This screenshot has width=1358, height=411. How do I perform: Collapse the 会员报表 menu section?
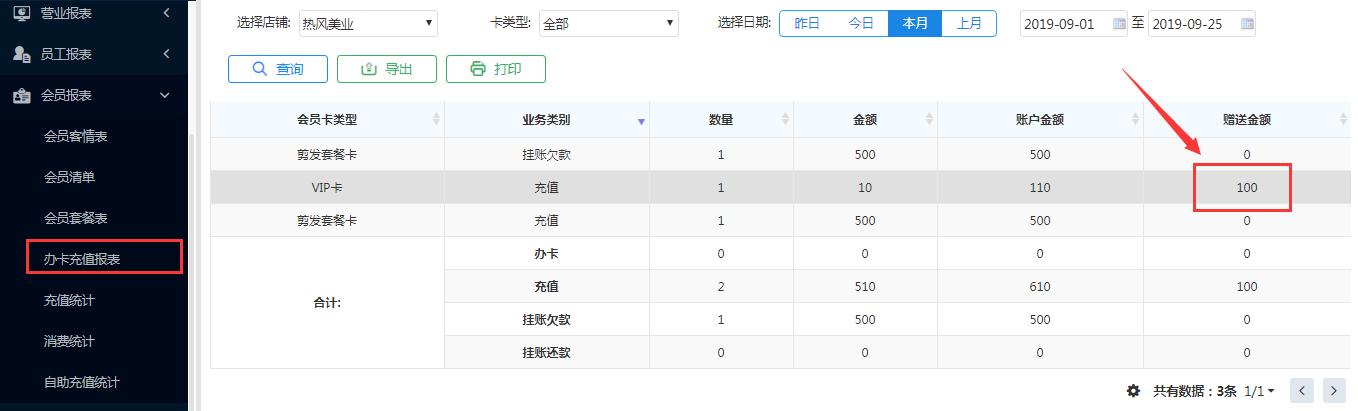(165, 95)
